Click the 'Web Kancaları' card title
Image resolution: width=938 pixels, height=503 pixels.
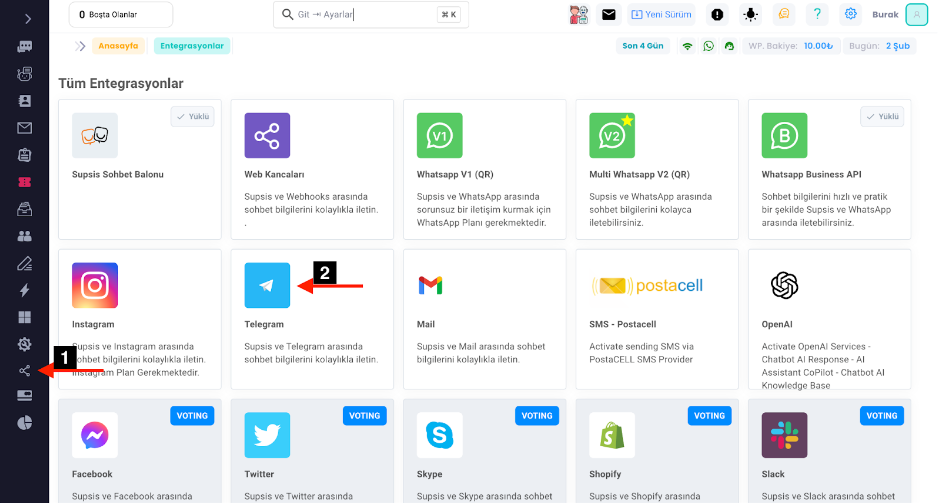pyautogui.click(x=274, y=175)
